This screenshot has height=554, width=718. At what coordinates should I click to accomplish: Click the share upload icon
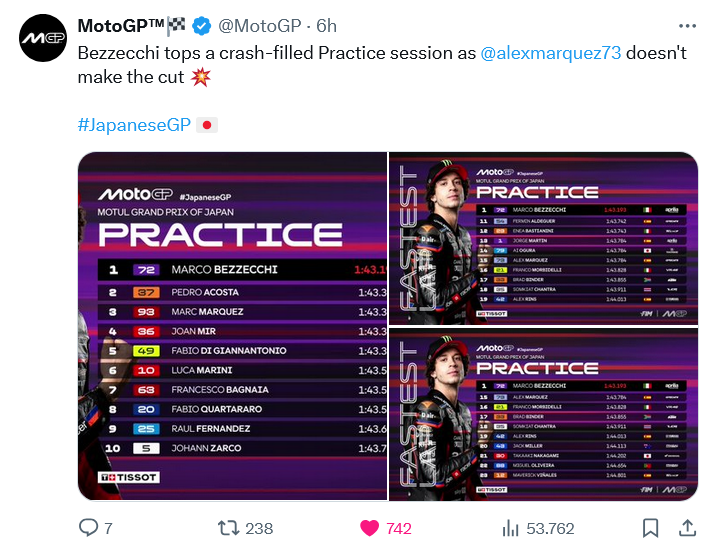pyautogui.click(x=687, y=528)
